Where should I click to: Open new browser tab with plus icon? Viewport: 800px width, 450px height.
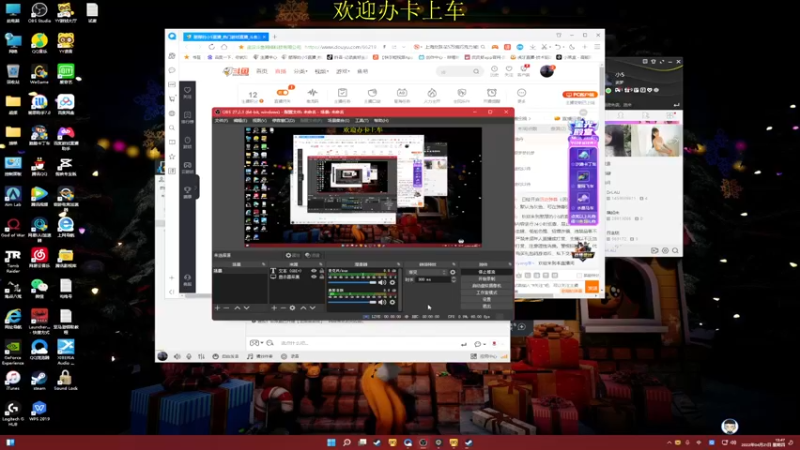click(x=274, y=37)
